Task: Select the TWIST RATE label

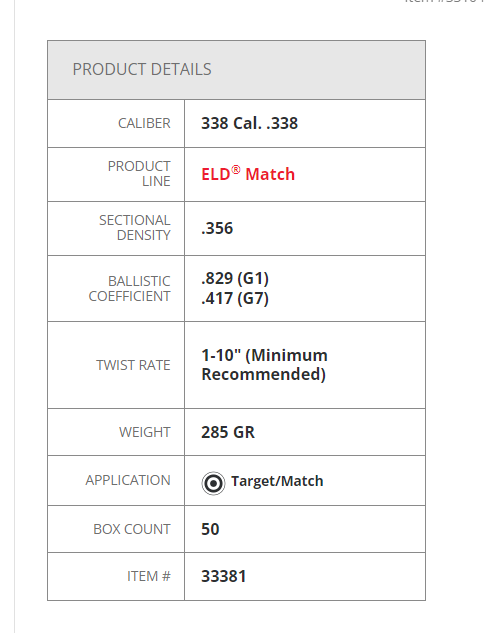Action: coord(133,365)
